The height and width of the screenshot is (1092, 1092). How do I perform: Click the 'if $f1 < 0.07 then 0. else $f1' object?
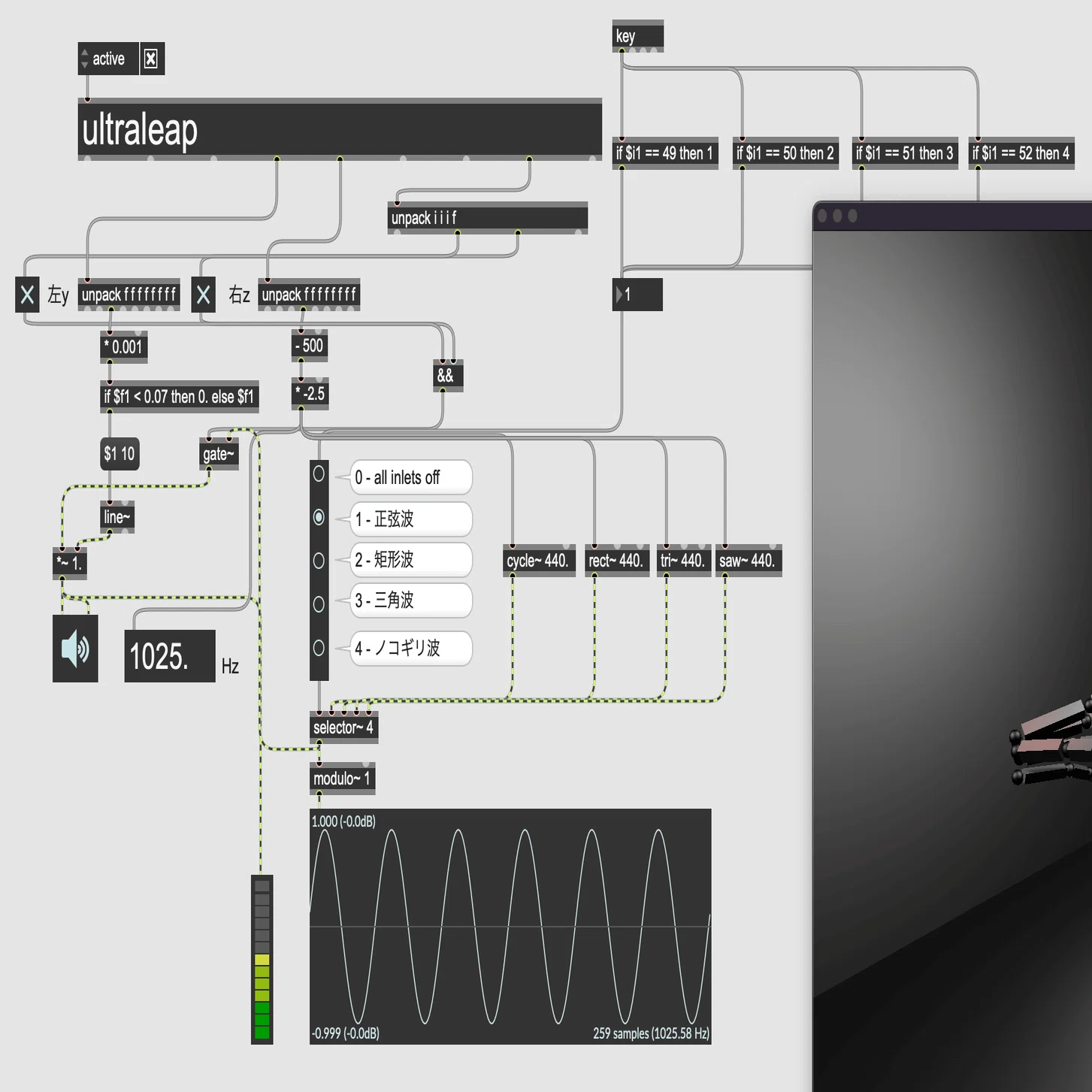pos(180,397)
